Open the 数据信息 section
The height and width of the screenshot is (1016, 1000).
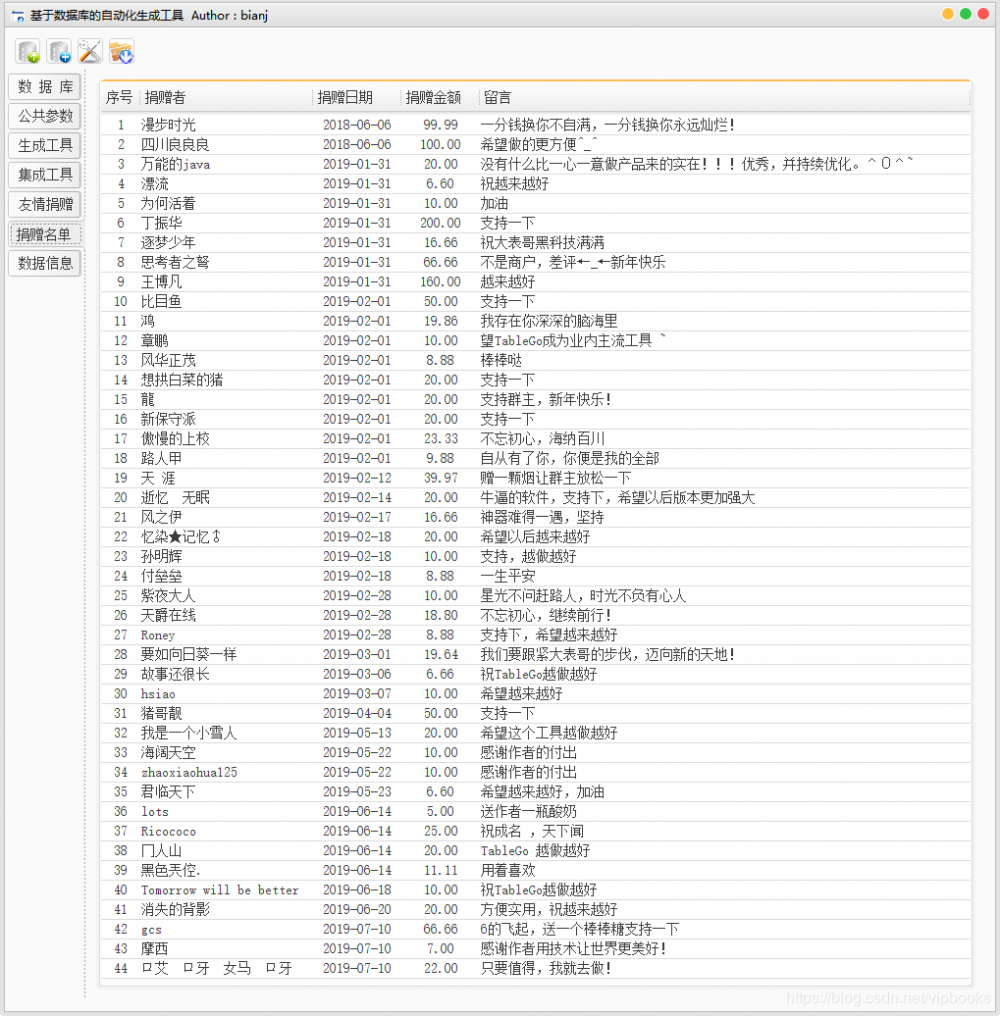[44, 263]
